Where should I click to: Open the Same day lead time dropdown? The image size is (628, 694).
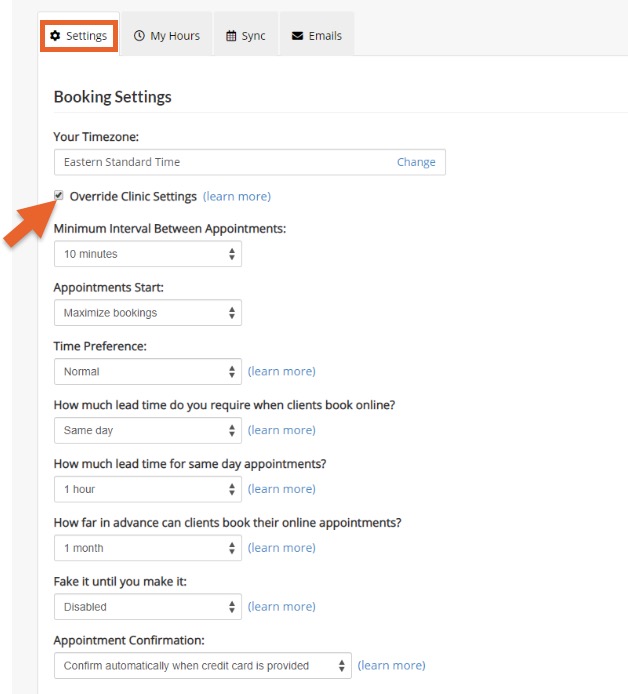148,430
